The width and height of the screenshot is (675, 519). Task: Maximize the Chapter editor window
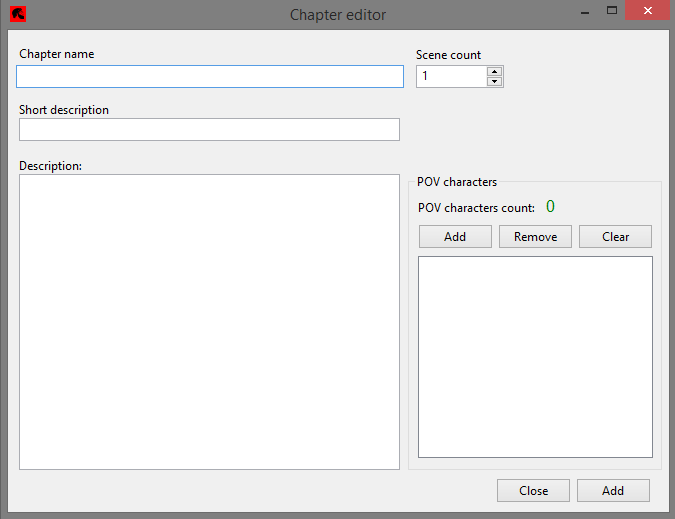612,11
